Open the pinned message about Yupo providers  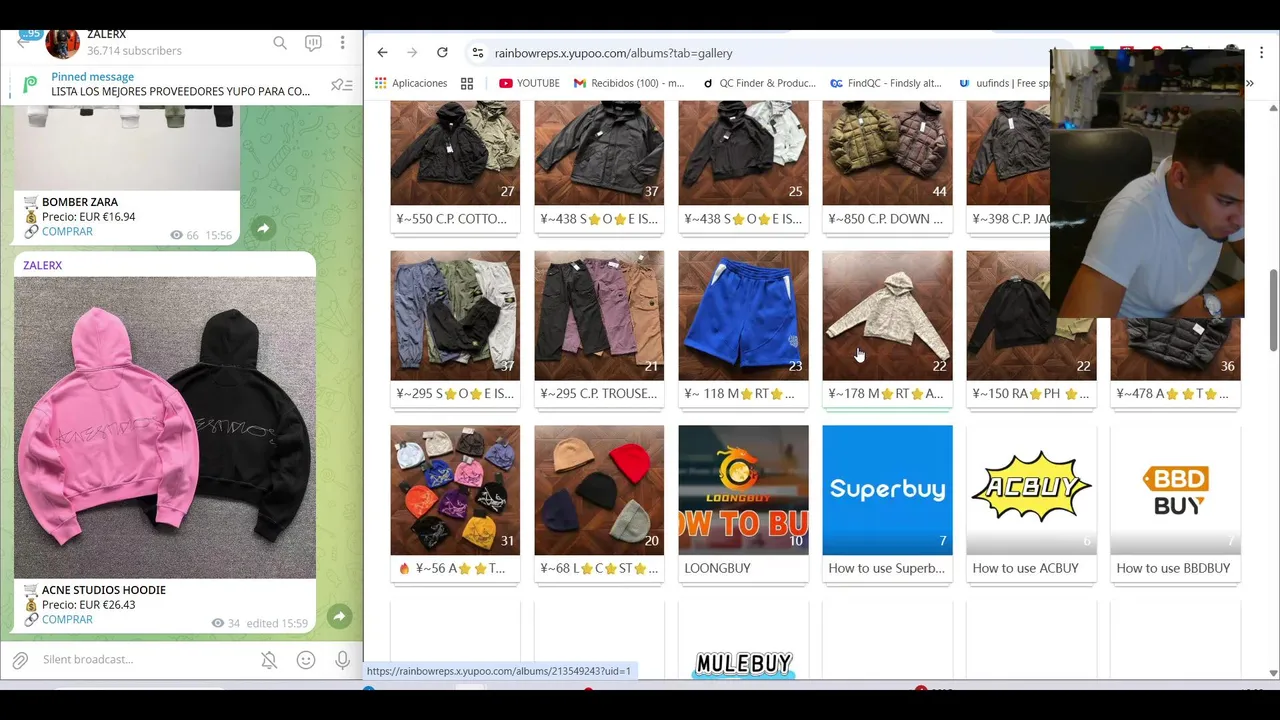180,84
